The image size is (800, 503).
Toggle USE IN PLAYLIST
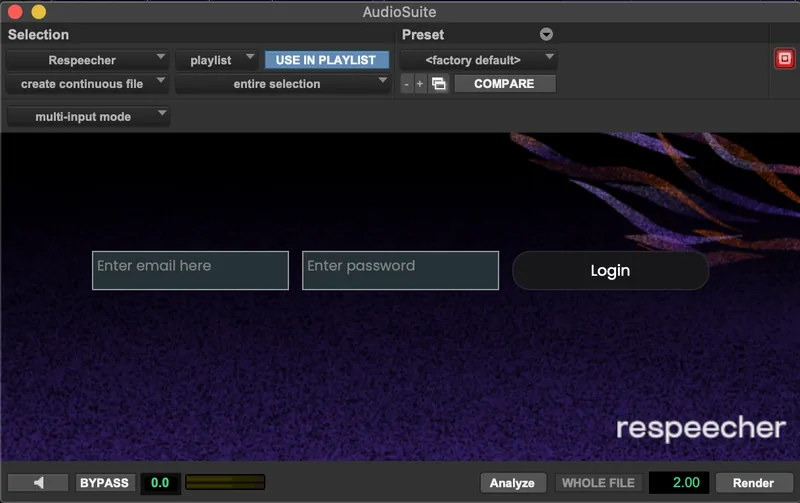click(326, 60)
